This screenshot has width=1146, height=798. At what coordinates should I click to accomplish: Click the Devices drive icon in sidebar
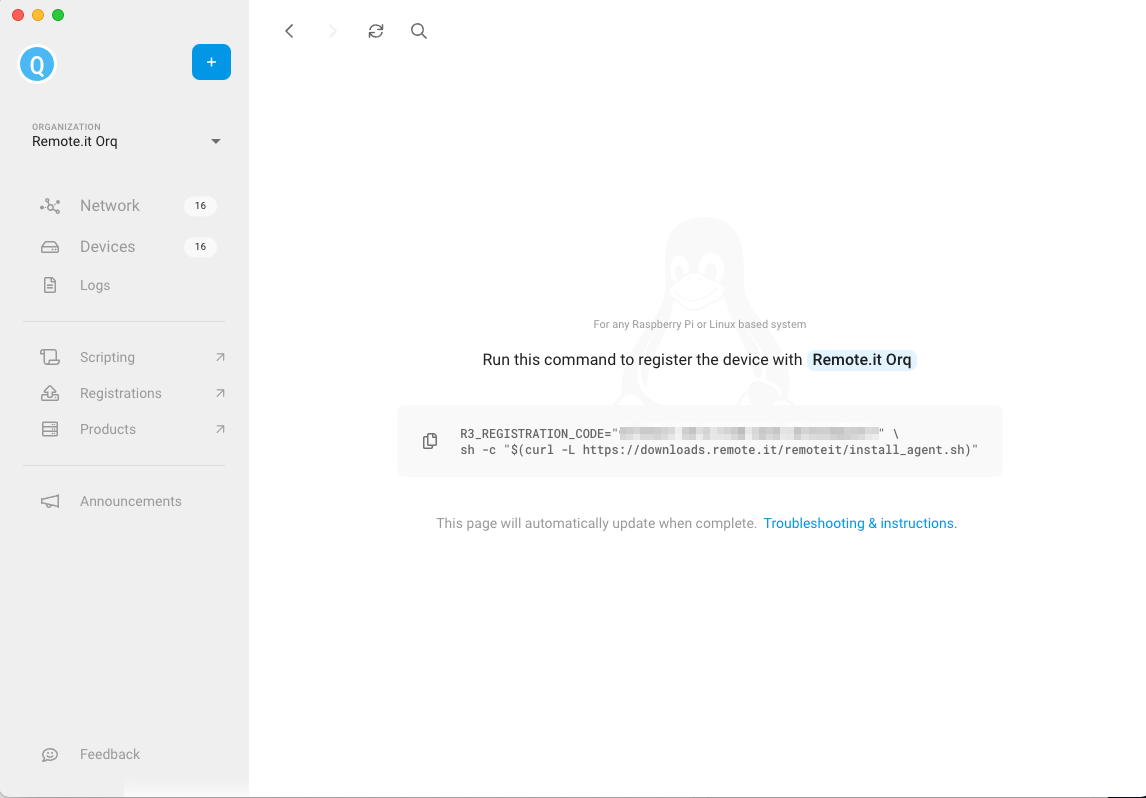pyautogui.click(x=50, y=247)
